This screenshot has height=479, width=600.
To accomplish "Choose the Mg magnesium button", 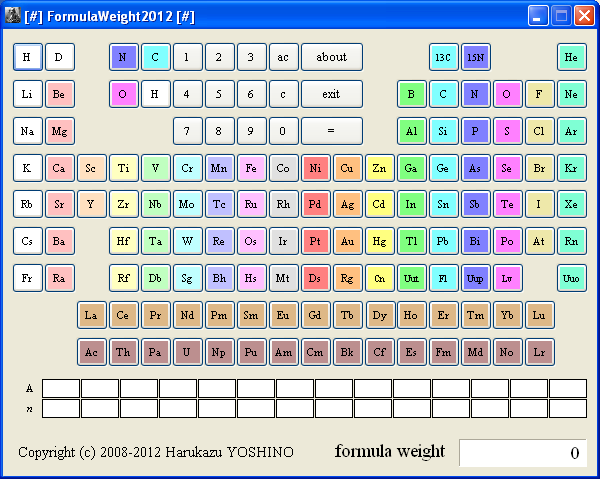I will [x=60, y=131].
